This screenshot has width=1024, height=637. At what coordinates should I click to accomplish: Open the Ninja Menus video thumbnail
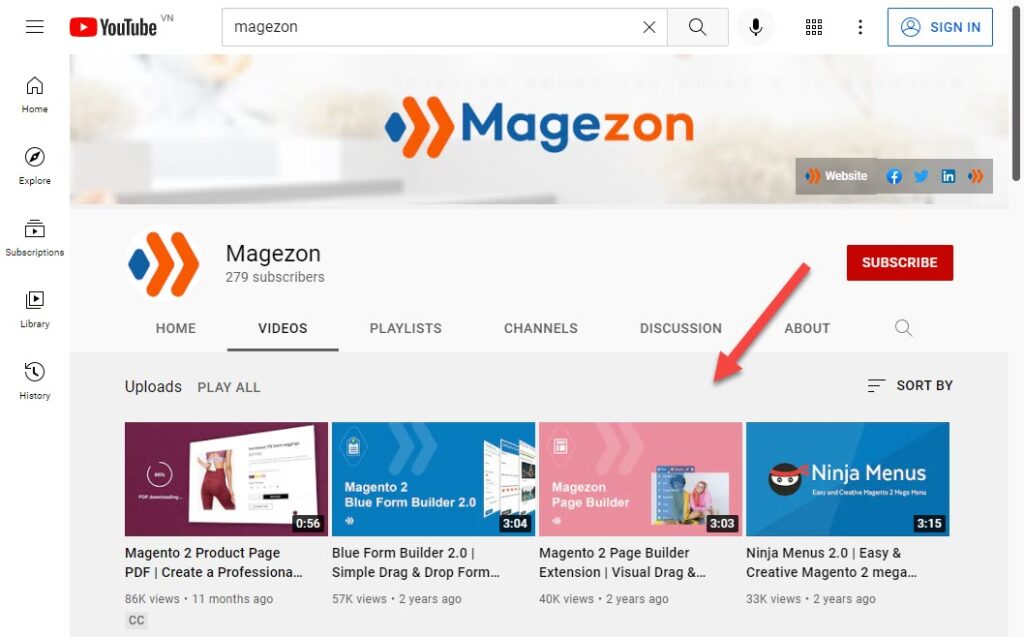(x=848, y=479)
